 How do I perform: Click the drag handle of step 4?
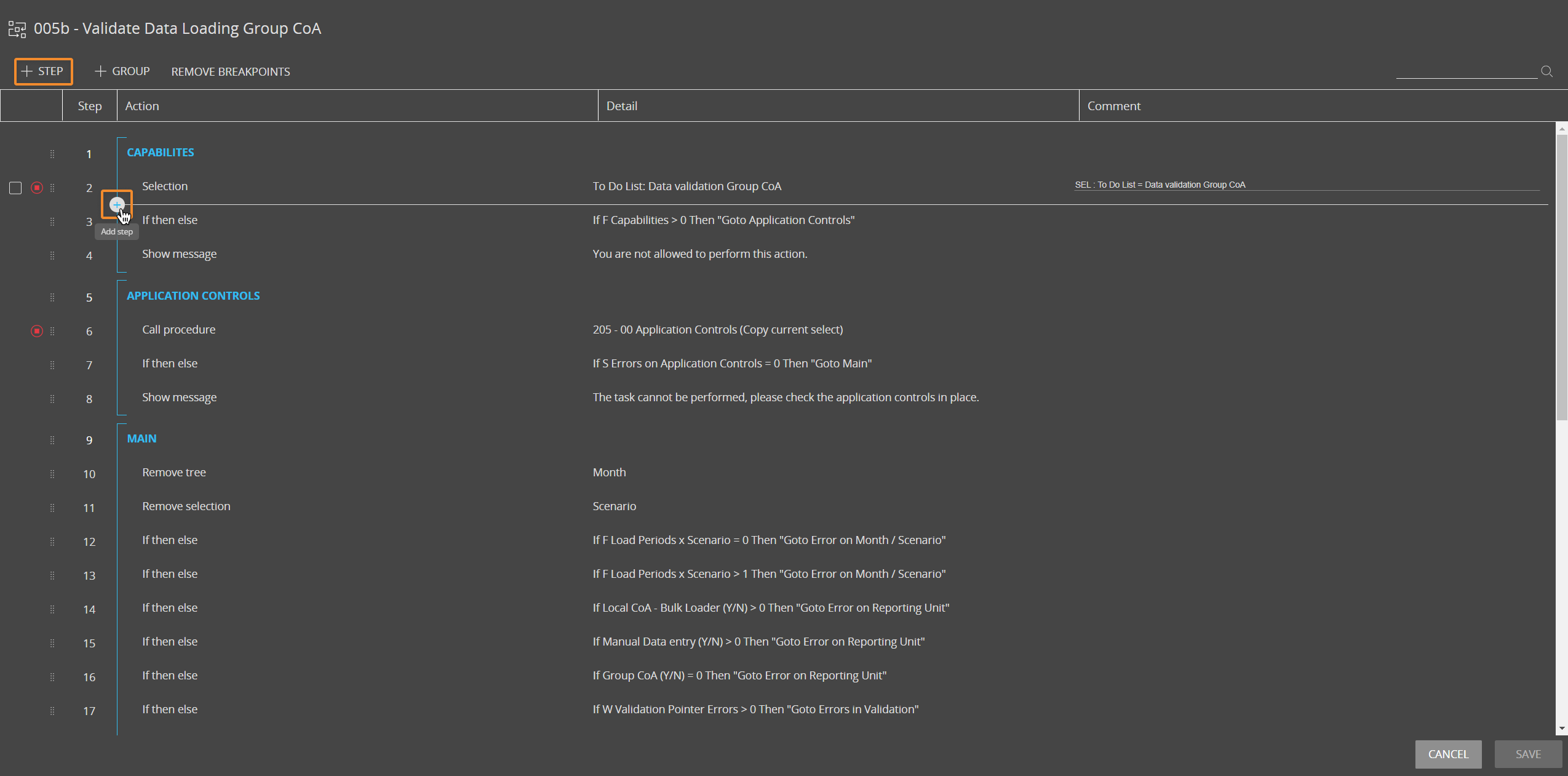52,255
